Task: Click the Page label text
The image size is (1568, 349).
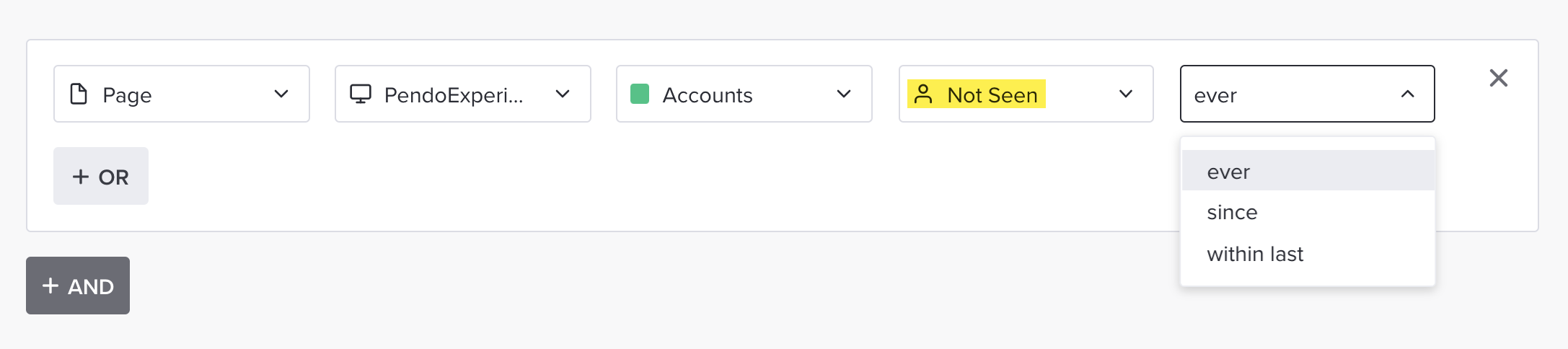Action: pyautogui.click(x=127, y=94)
